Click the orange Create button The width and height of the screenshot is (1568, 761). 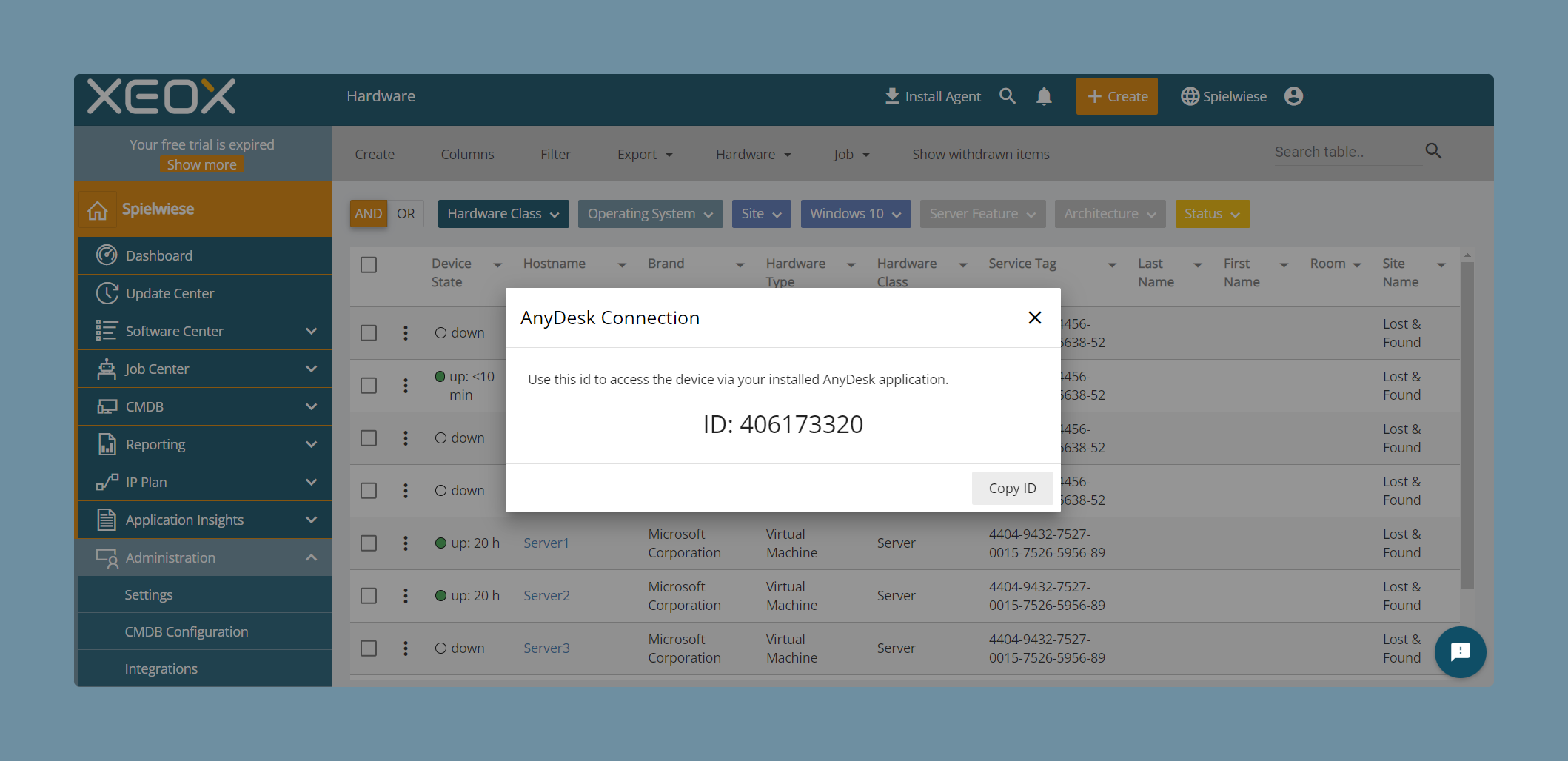coord(1116,96)
